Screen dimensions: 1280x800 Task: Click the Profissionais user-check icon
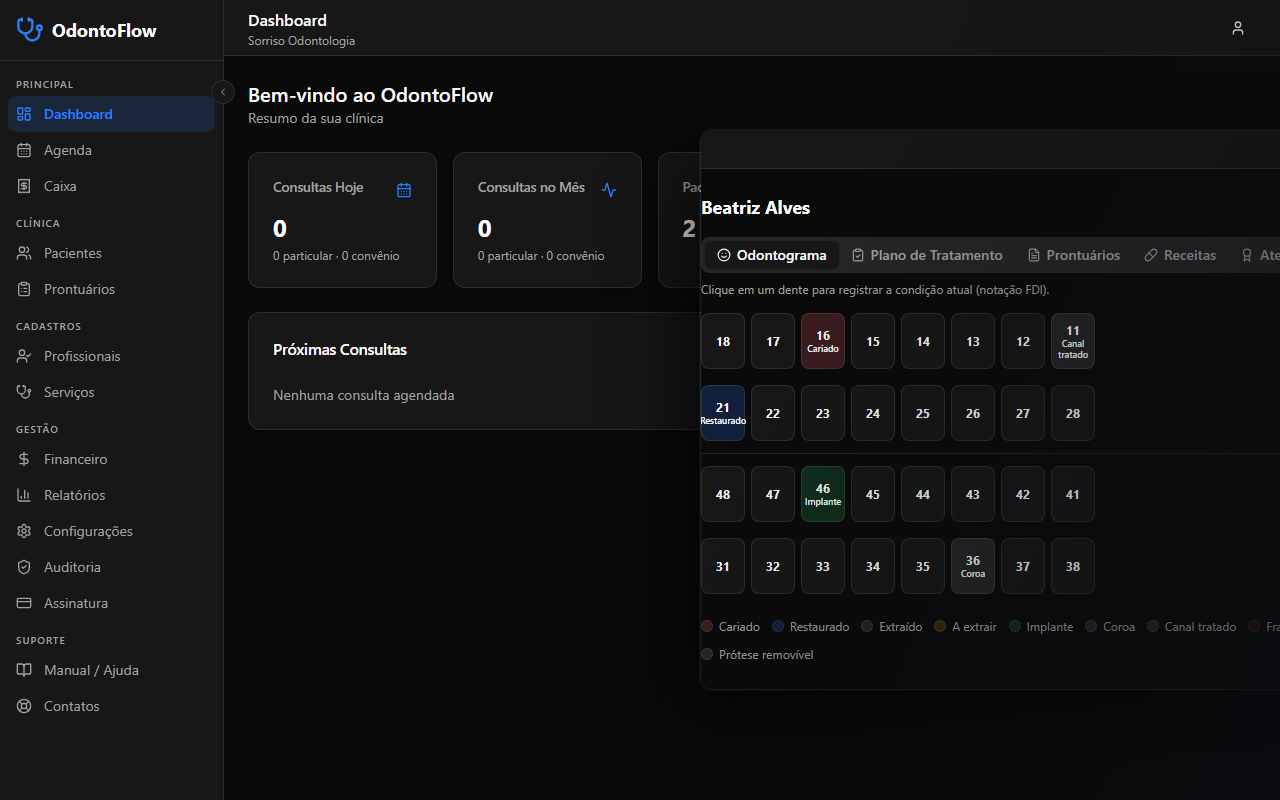coord(25,356)
